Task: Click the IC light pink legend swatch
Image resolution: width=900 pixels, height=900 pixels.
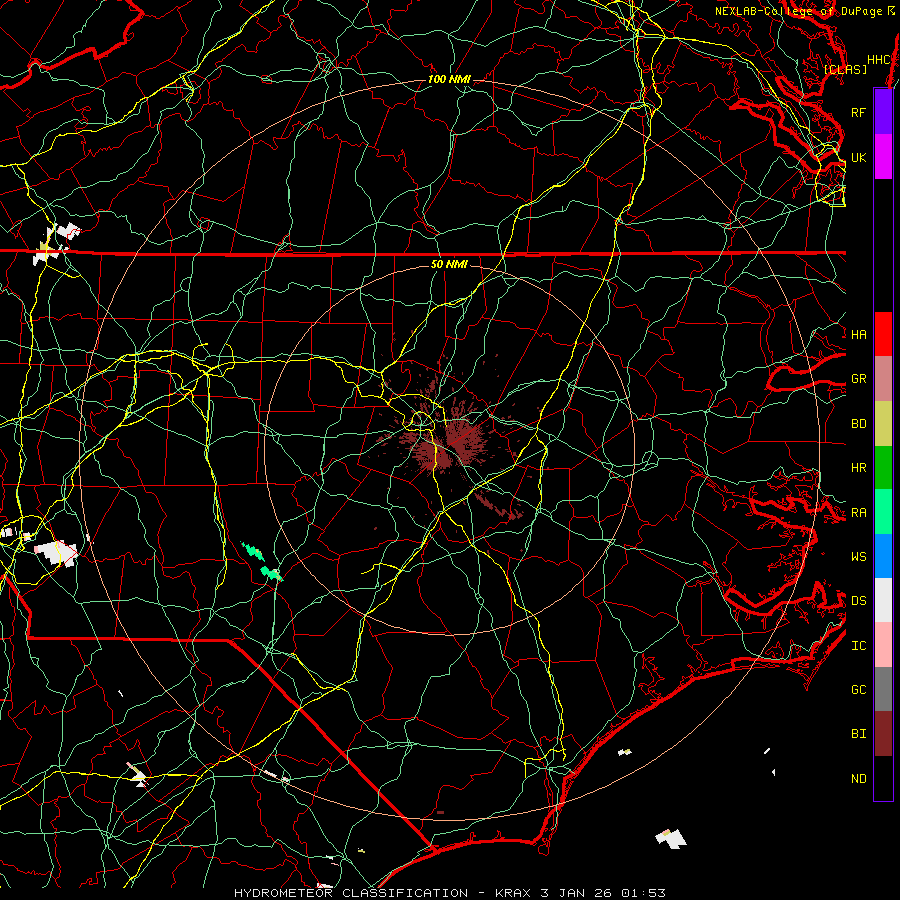Action: (x=883, y=645)
